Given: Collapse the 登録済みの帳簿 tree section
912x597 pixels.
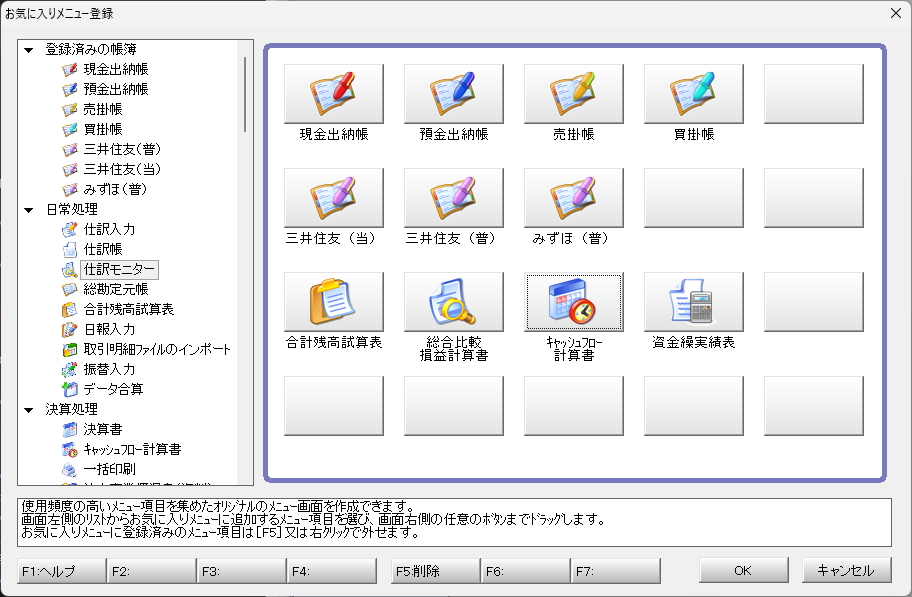Looking at the screenshot, I should (x=29, y=49).
